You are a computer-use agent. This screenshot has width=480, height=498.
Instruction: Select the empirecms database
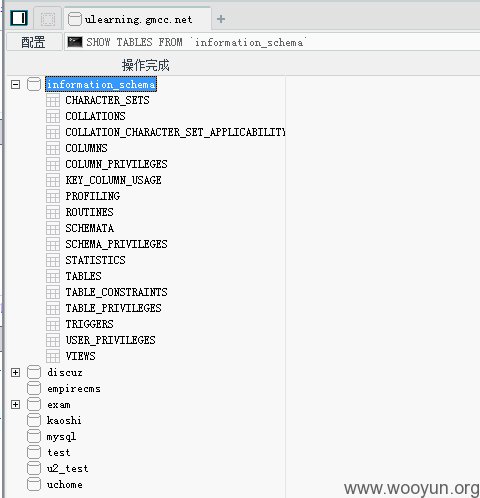pos(74,389)
